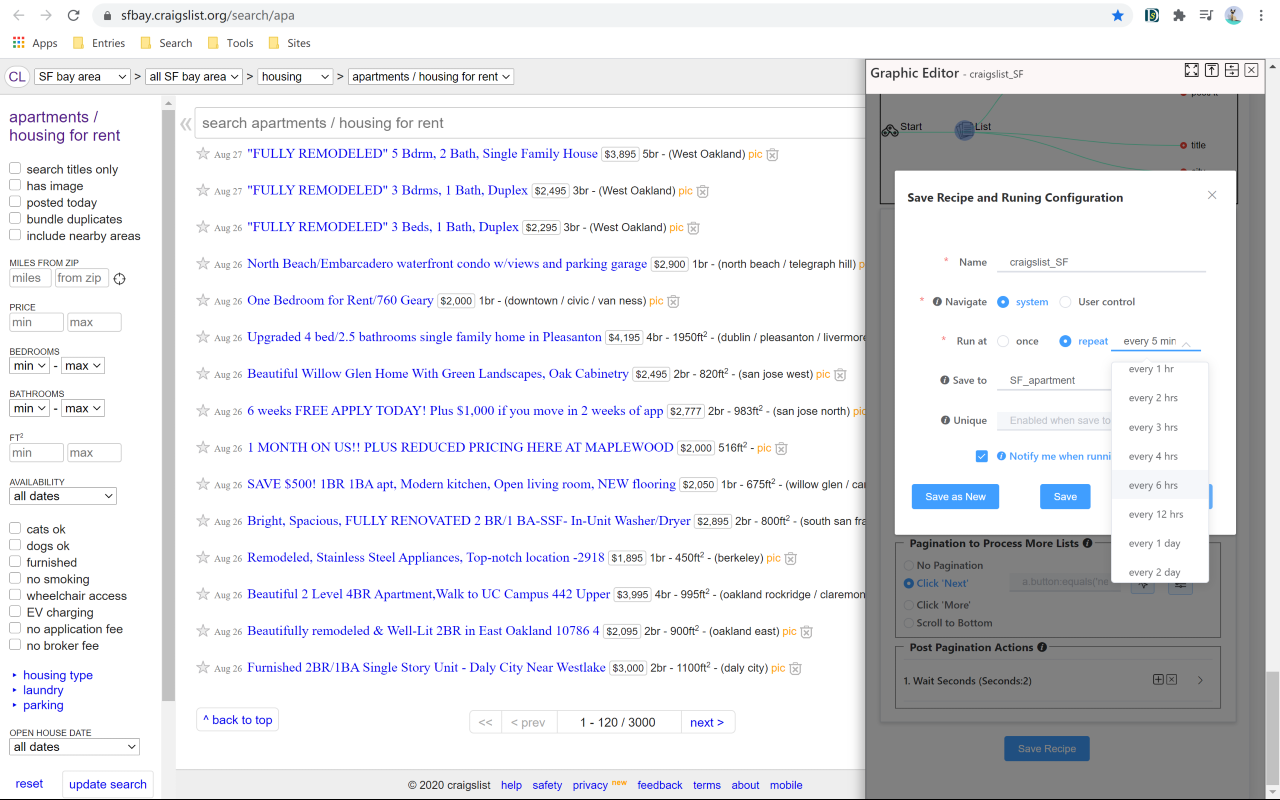Favorite the first listing's star icon
The width and height of the screenshot is (1280, 800).
click(203, 154)
